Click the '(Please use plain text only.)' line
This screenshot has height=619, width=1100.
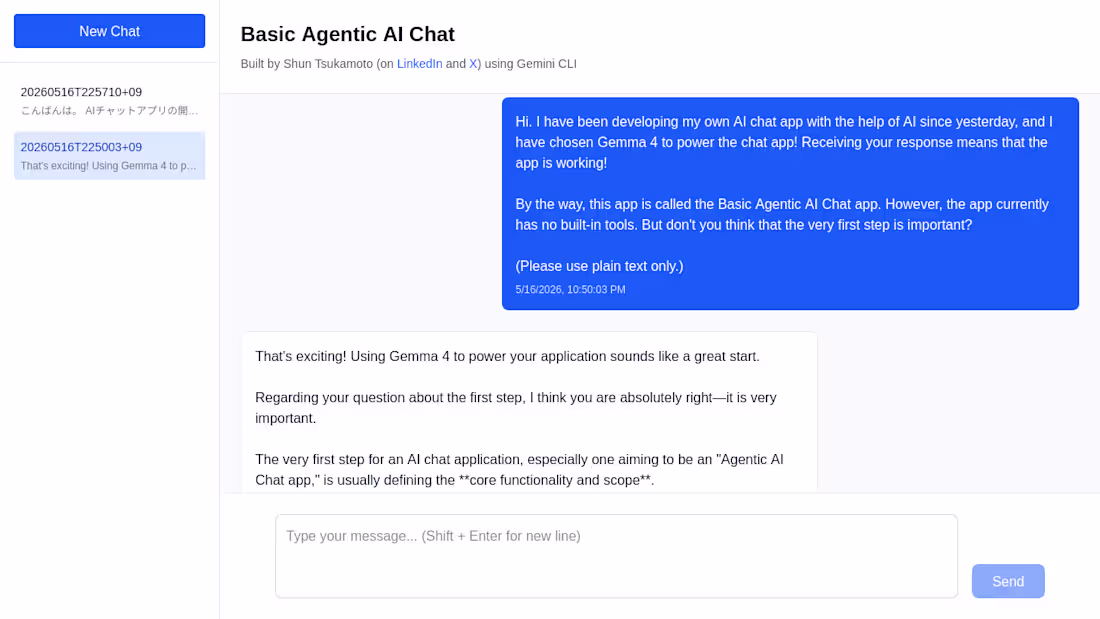(x=599, y=266)
